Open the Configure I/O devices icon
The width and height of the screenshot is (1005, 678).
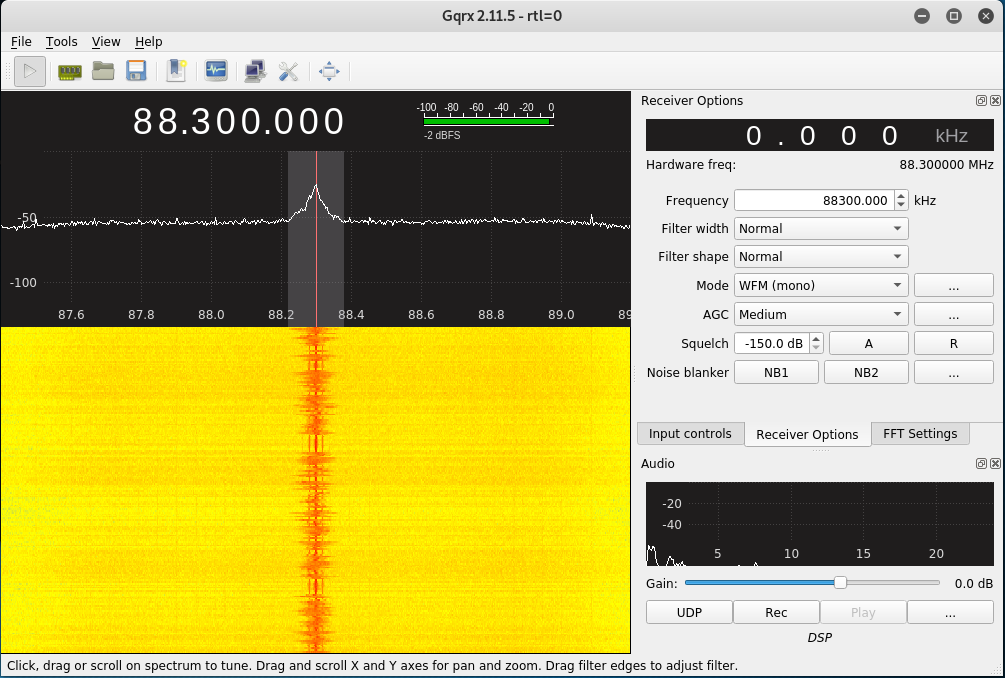[69, 70]
